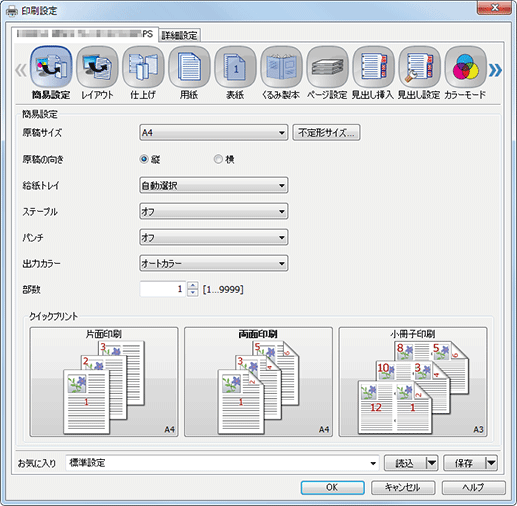Choose the 片面印刷 quick print thumbnail
The height and width of the screenshot is (506, 517).
coord(104,382)
